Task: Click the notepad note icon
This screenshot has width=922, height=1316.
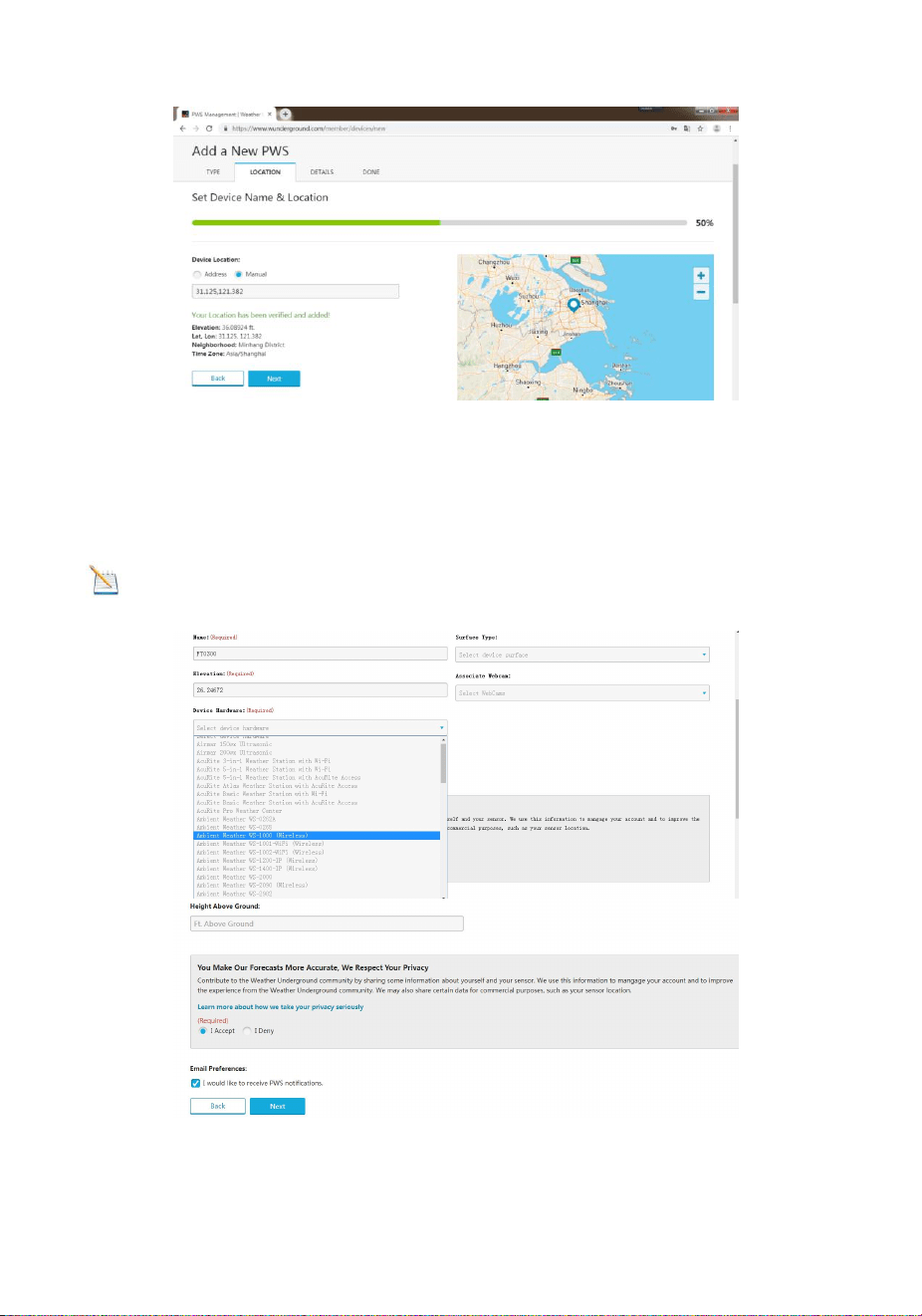Action: click(105, 580)
